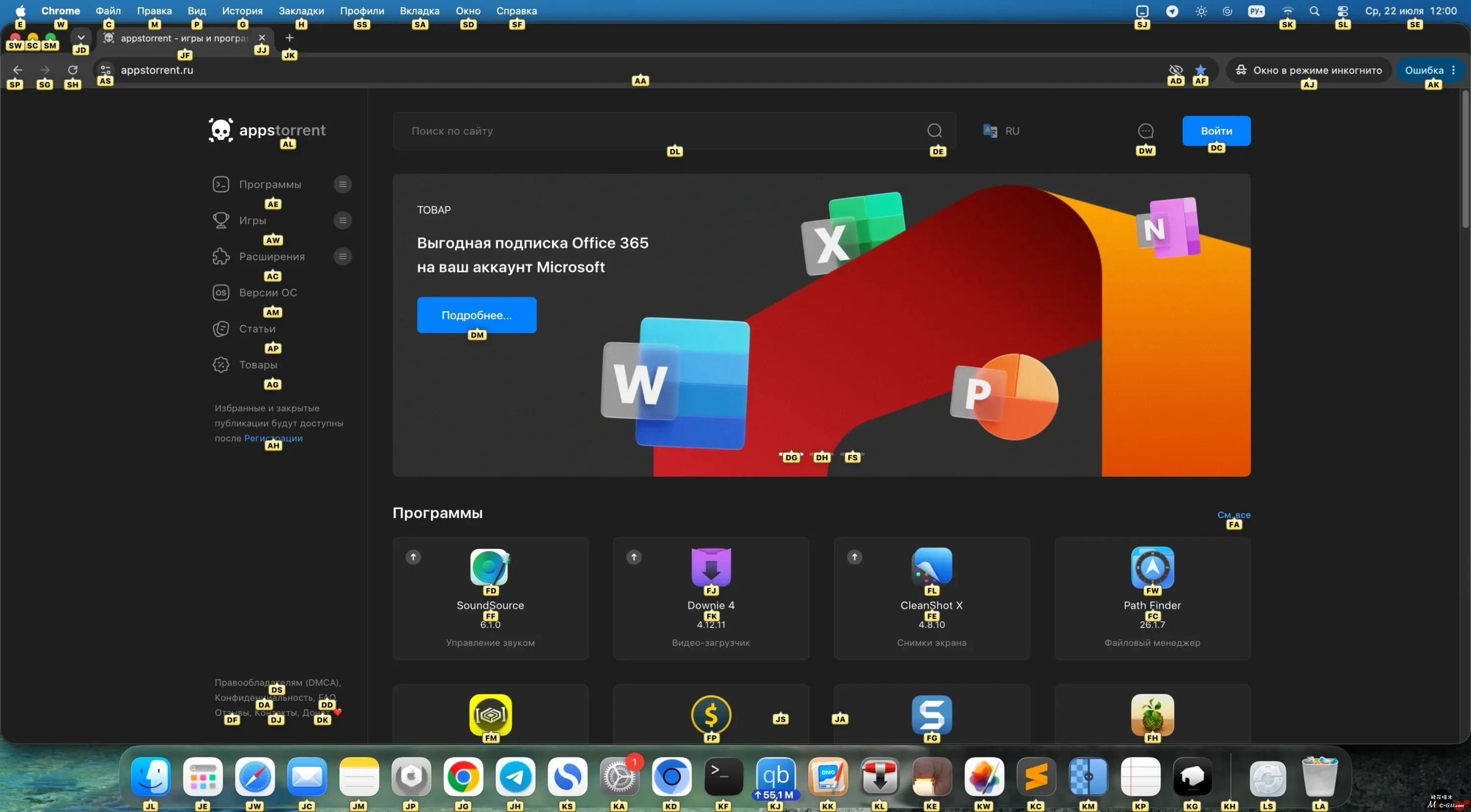The width and height of the screenshot is (1471, 812).
Task: Click the dollar sign app icon
Action: (711, 714)
